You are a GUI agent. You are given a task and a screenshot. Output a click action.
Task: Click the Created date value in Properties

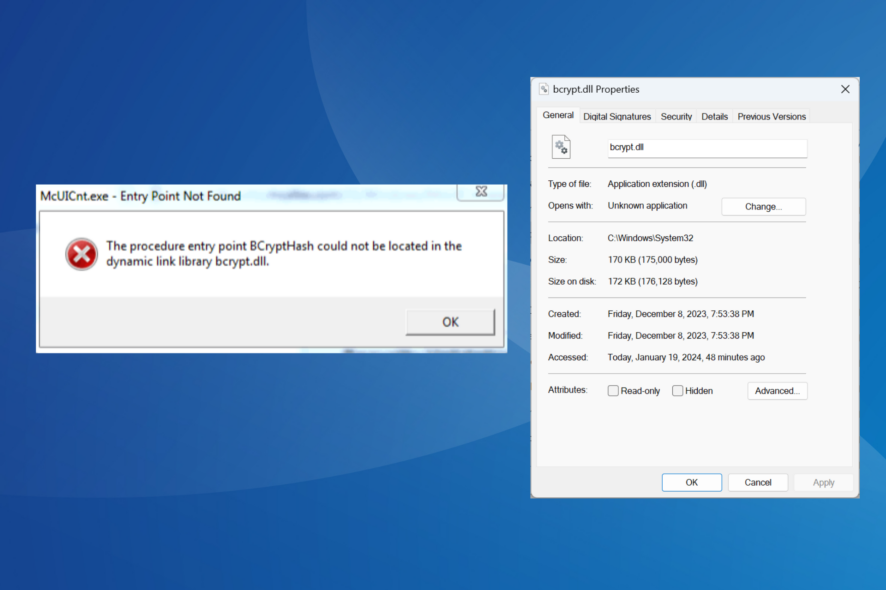click(x=681, y=314)
